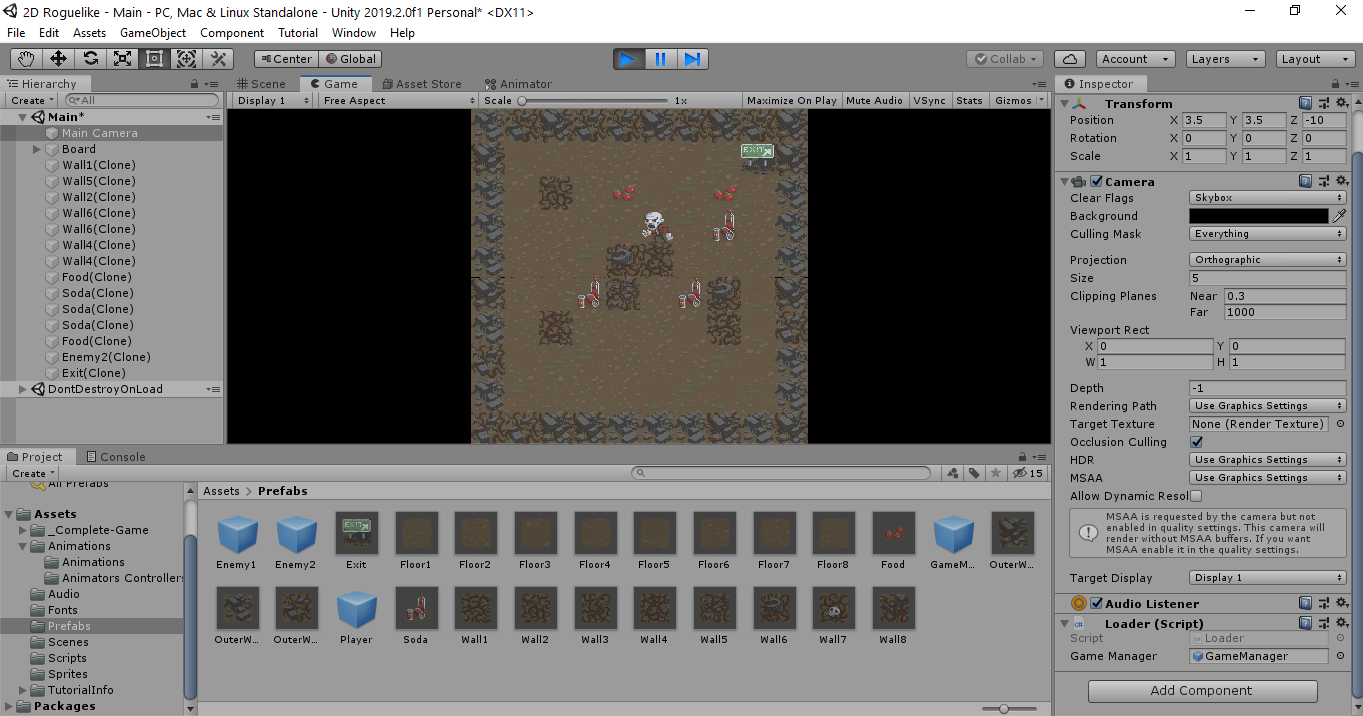Click the black Background color swatch
This screenshot has height=716, width=1363.
pos(1258,216)
